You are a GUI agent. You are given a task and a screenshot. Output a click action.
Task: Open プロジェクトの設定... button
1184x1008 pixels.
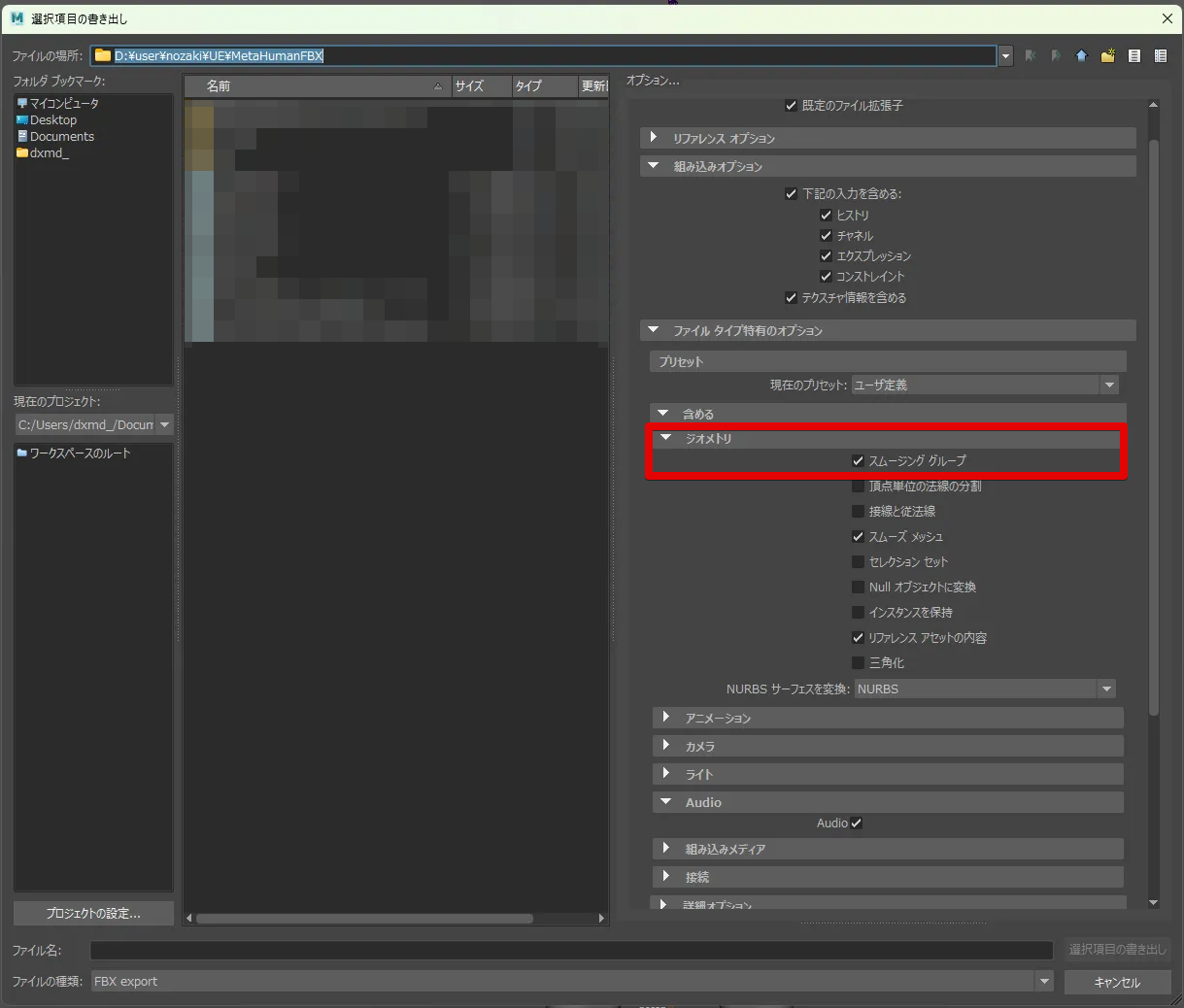(x=93, y=913)
